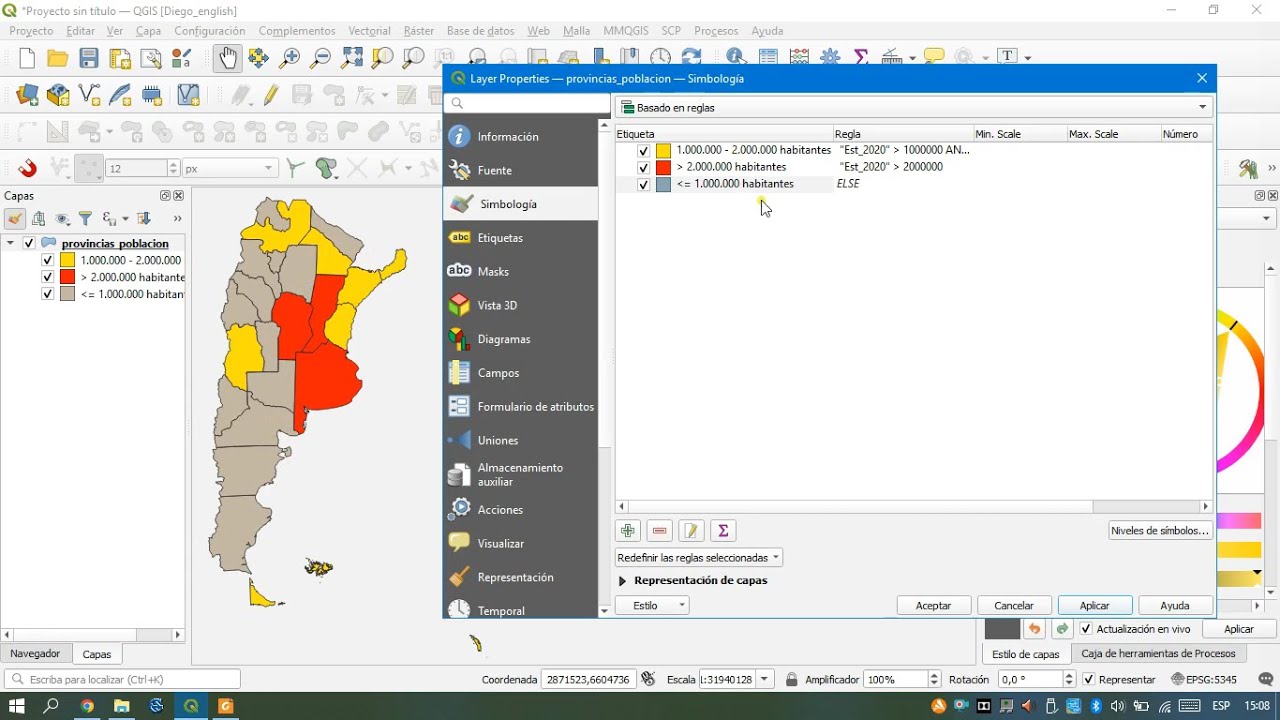Click the Zoom Out magnifier tool

[x=321, y=58]
